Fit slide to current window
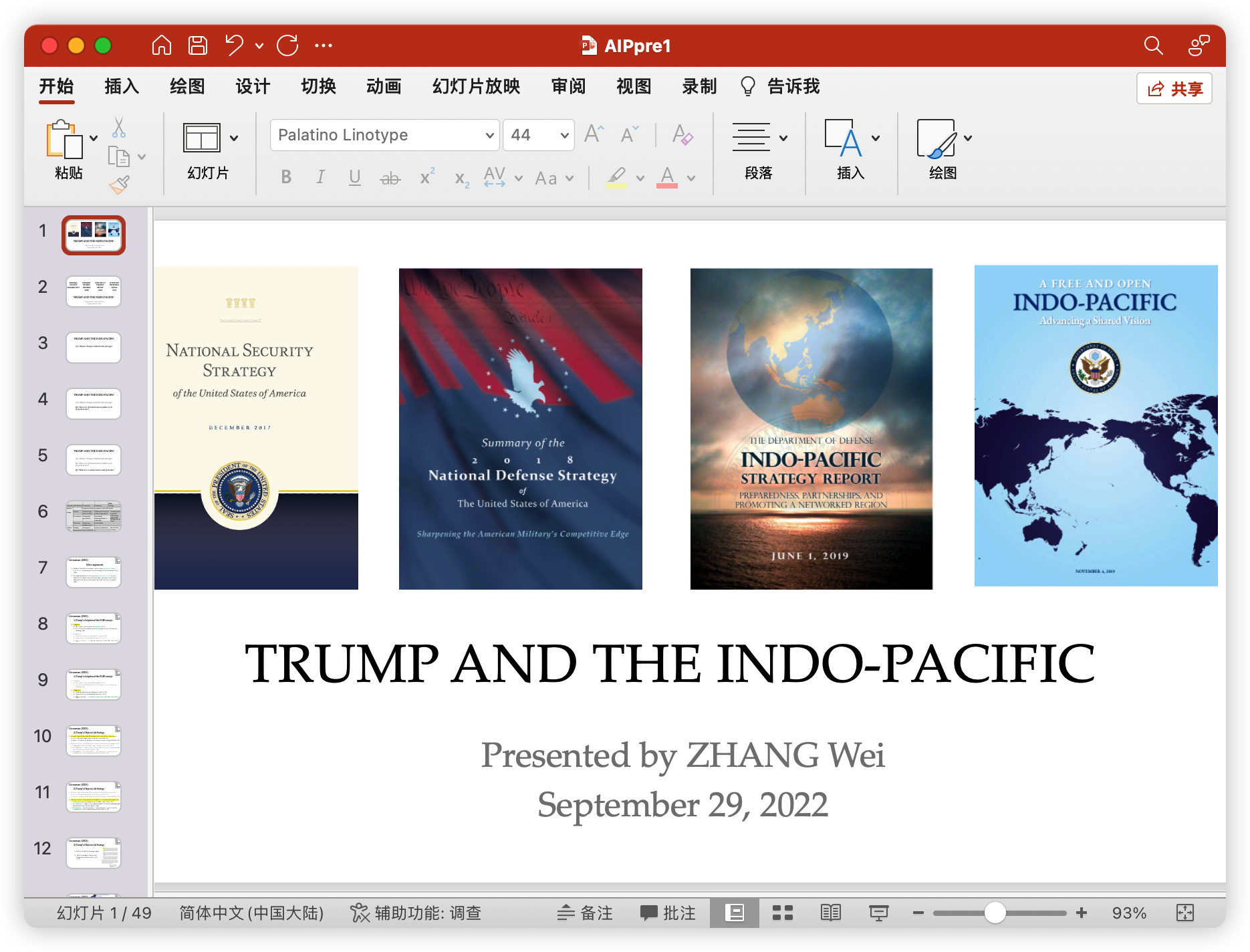 click(1185, 913)
